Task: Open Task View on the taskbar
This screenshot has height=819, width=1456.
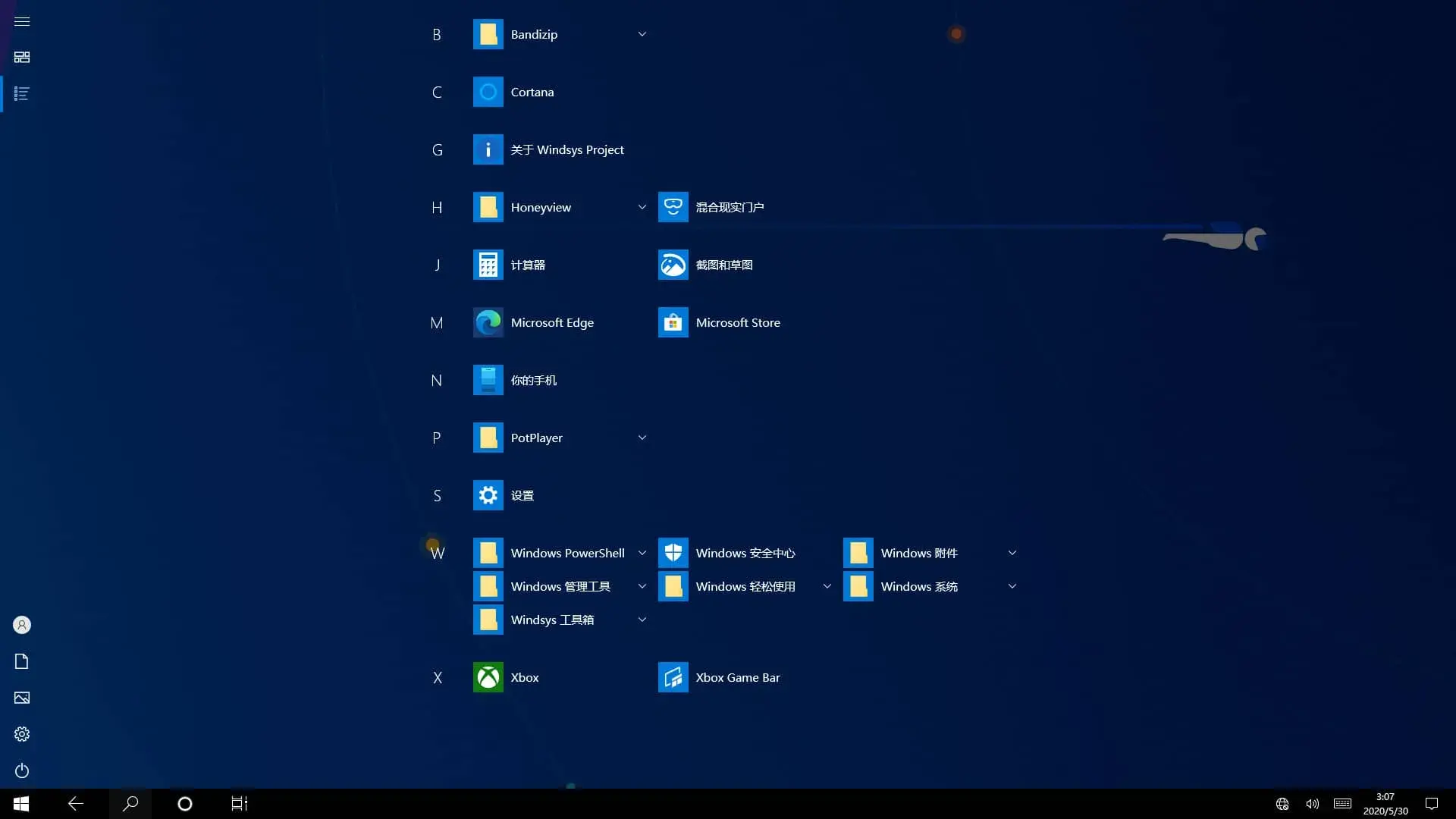Action: (x=240, y=804)
